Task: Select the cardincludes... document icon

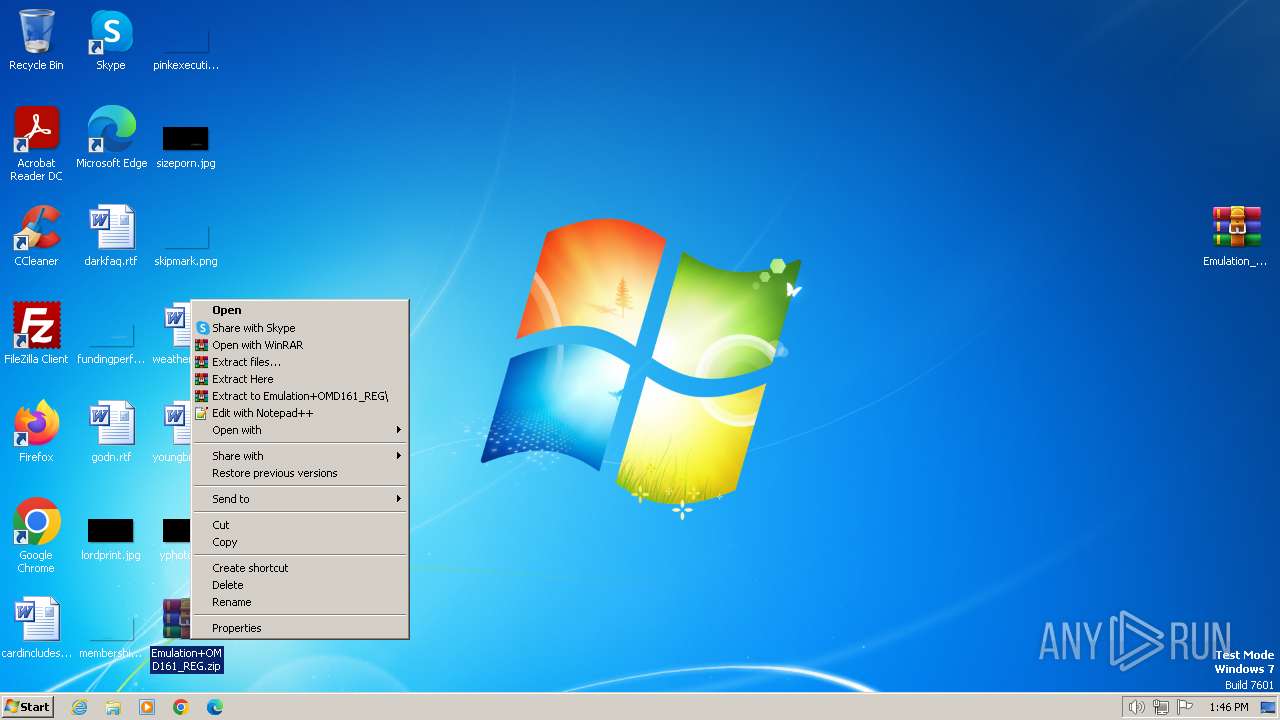Action: 36,628
